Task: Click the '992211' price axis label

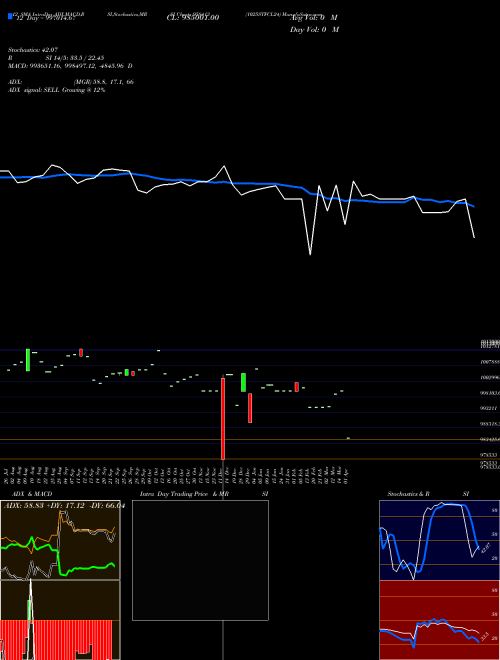Action: coord(488,408)
